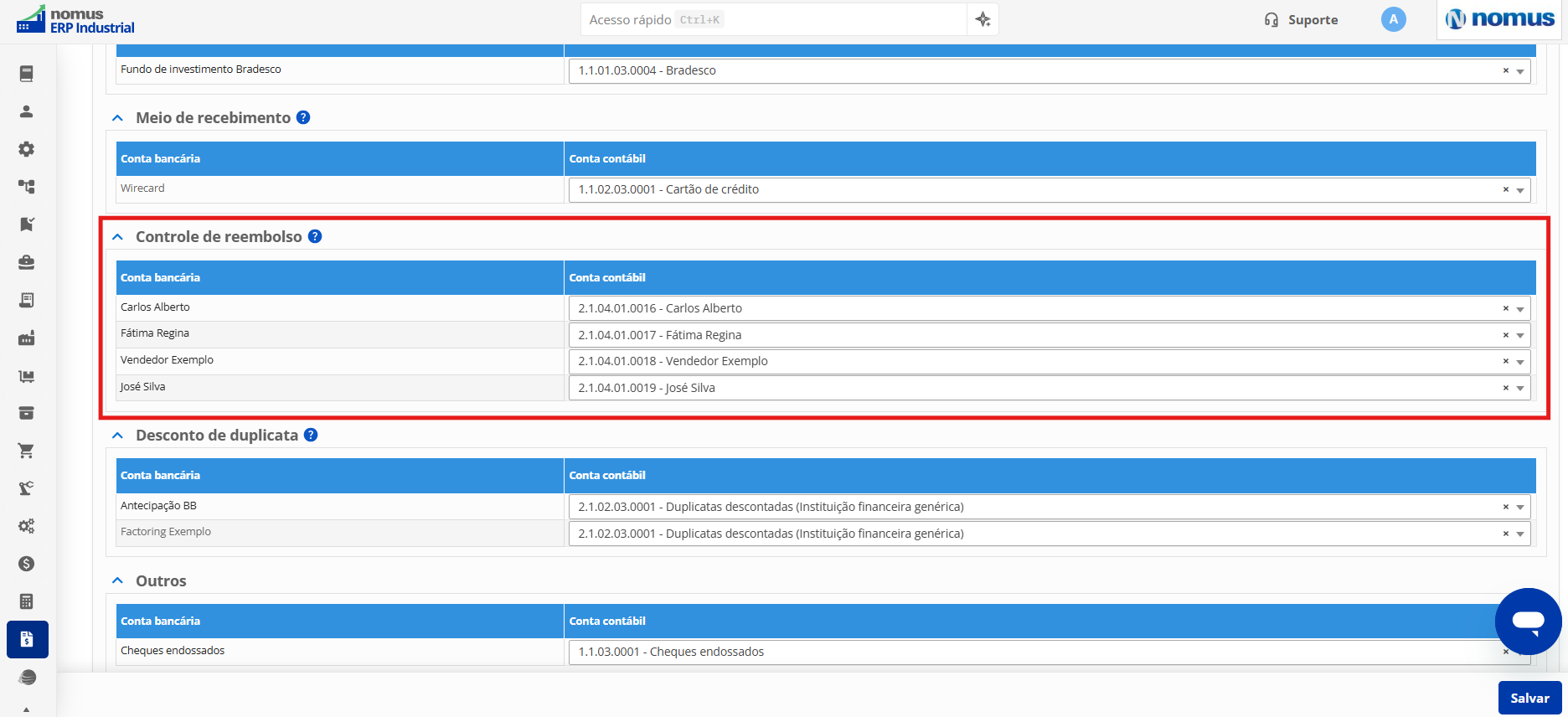Open the Suporte link

[1301, 19]
